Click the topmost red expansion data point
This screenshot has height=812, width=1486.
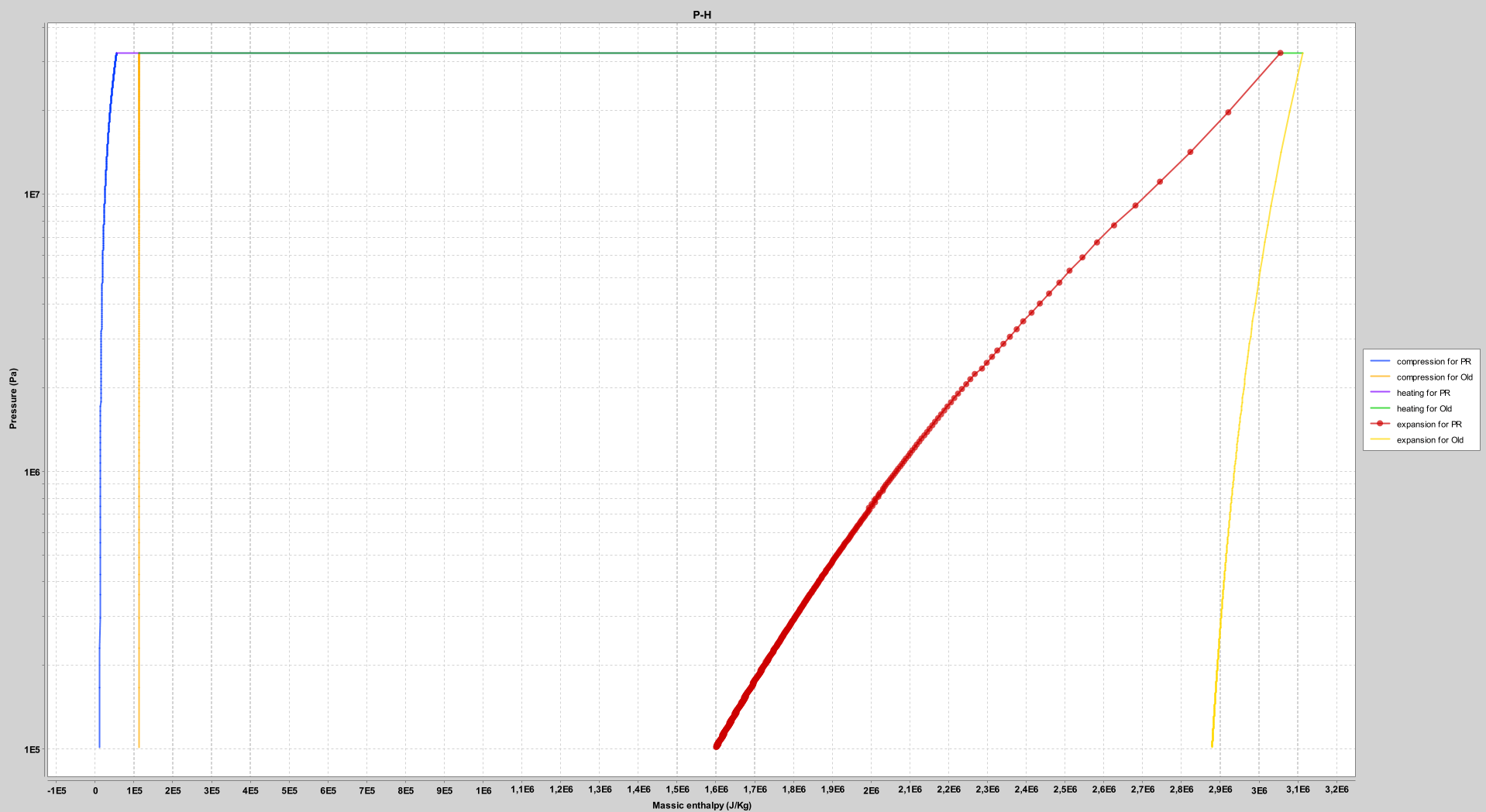[1280, 53]
